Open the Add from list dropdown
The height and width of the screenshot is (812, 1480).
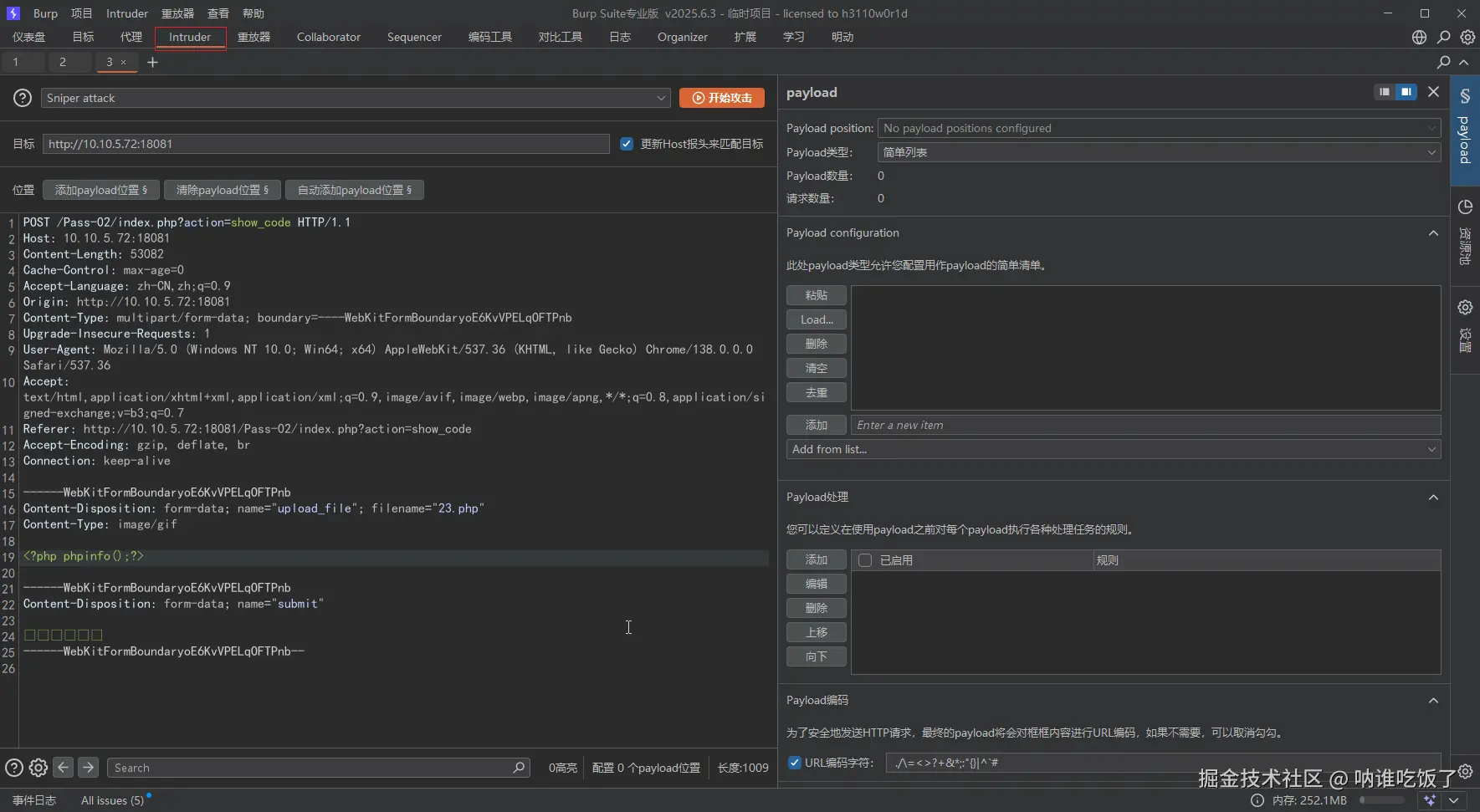(1114, 449)
